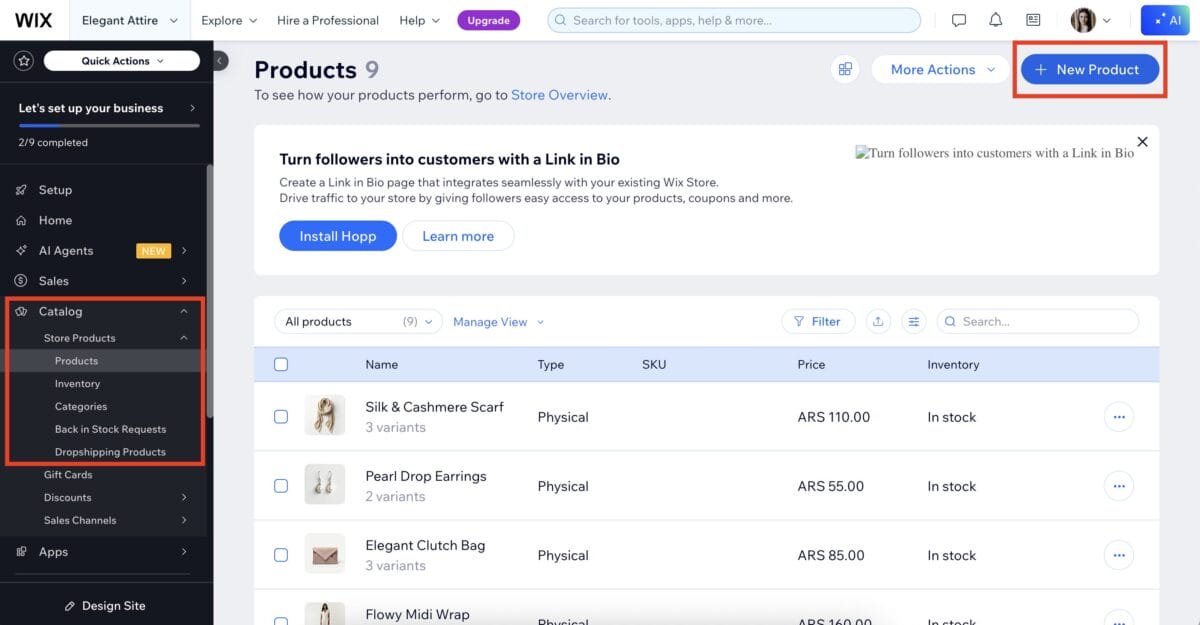Open the Store Overview link
Viewport: 1200px width, 625px height.
[559, 95]
